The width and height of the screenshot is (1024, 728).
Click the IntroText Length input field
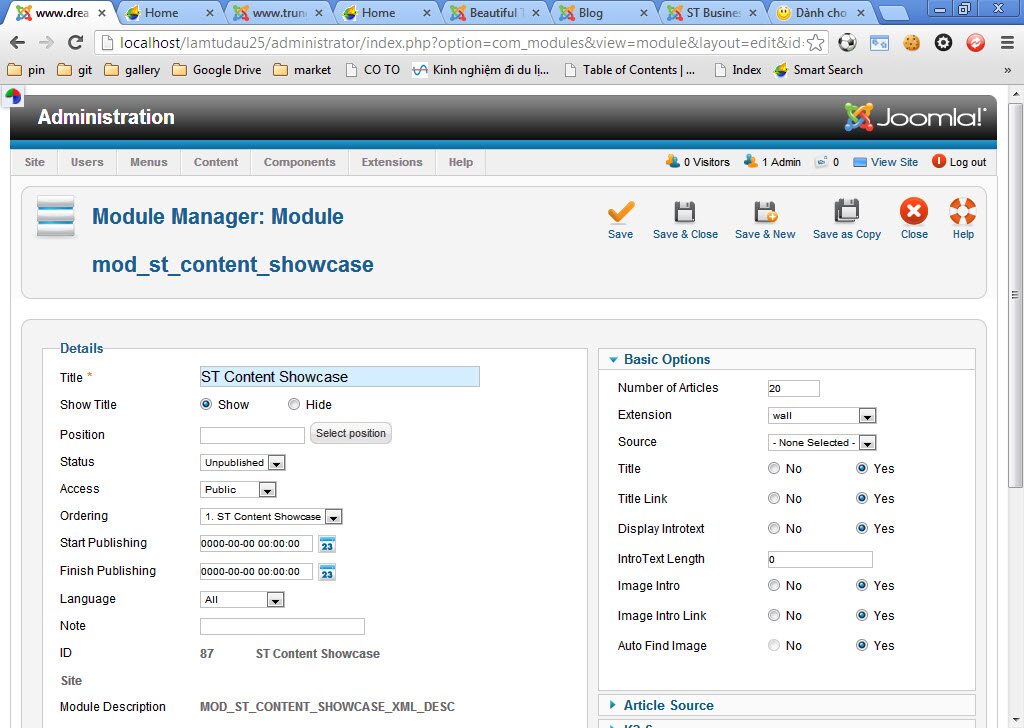(x=820, y=560)
